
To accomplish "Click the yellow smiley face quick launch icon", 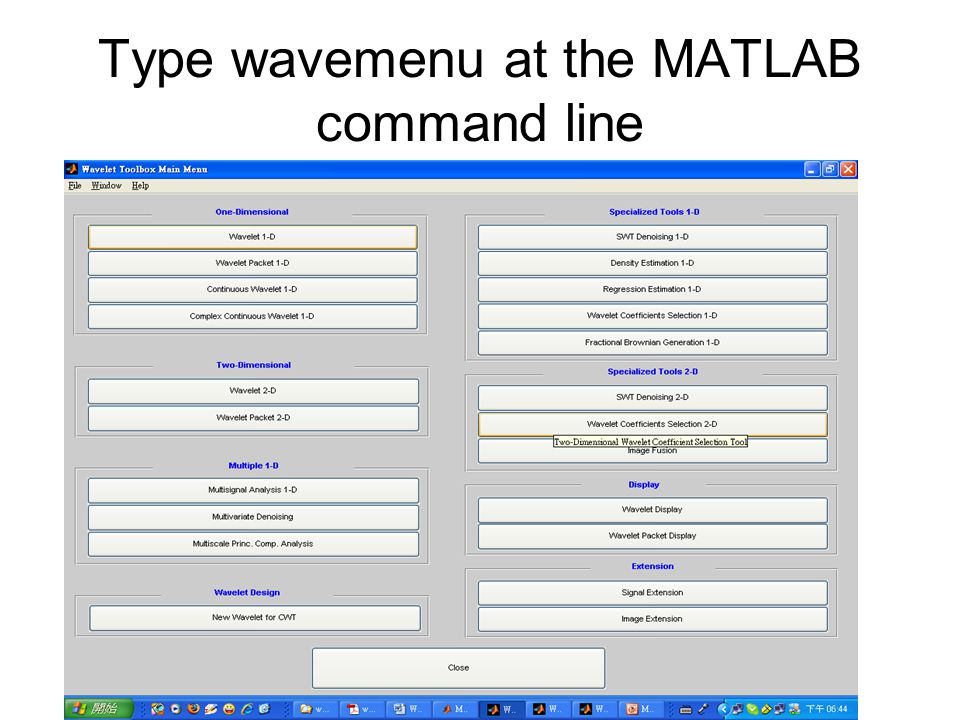I will click(229, 708).
